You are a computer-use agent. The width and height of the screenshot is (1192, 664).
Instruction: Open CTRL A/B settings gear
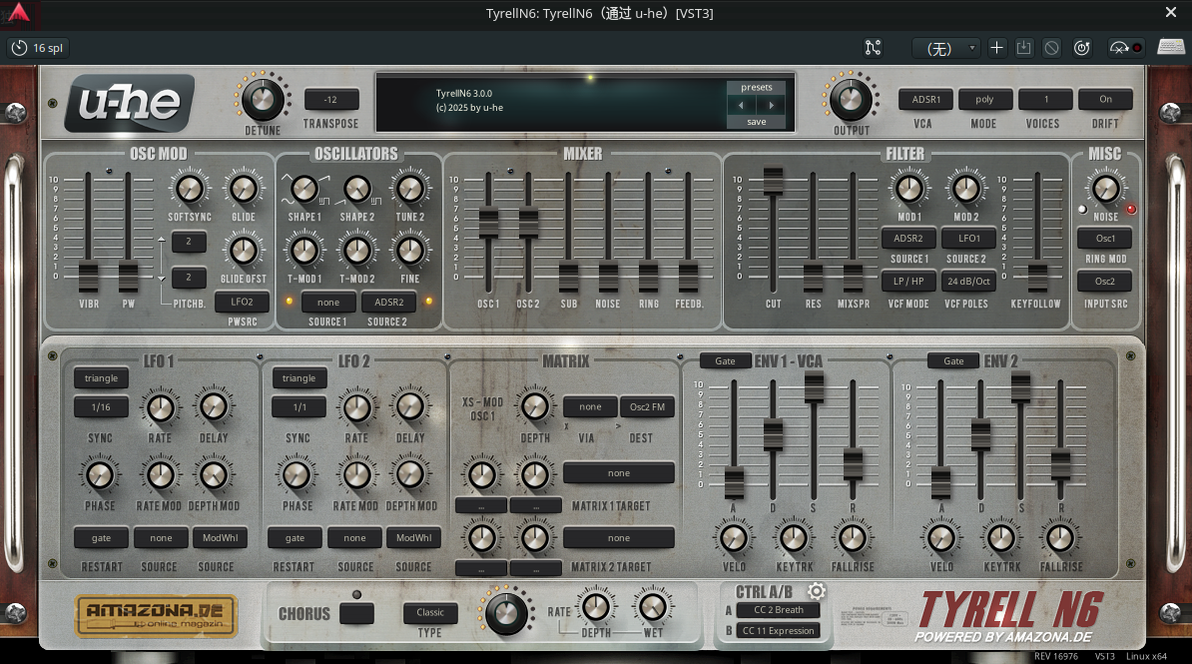point(816,591)
